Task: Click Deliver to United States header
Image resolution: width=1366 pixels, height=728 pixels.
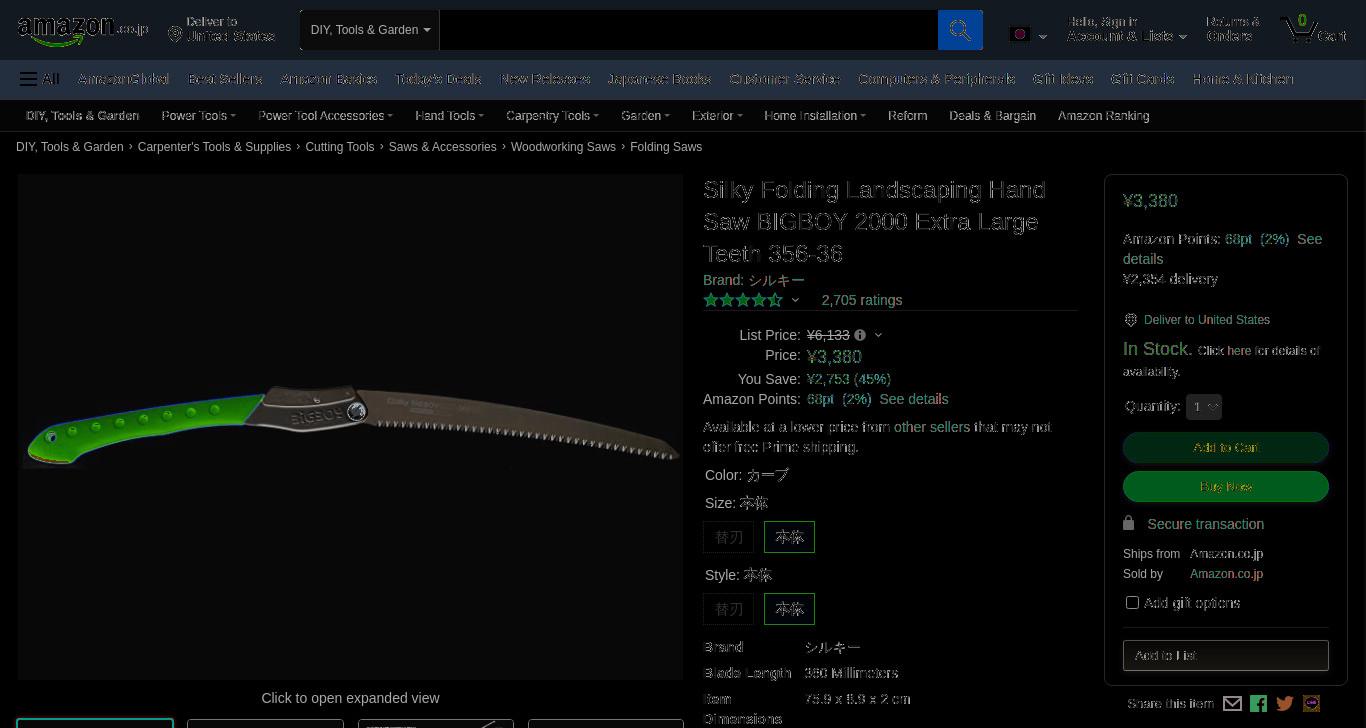Action: (221, 29)
